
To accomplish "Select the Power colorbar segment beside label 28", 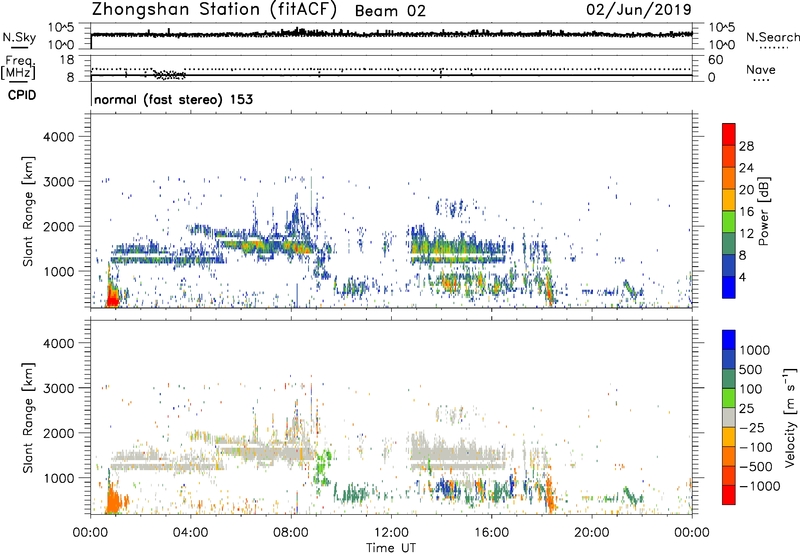I will (729, 156).
